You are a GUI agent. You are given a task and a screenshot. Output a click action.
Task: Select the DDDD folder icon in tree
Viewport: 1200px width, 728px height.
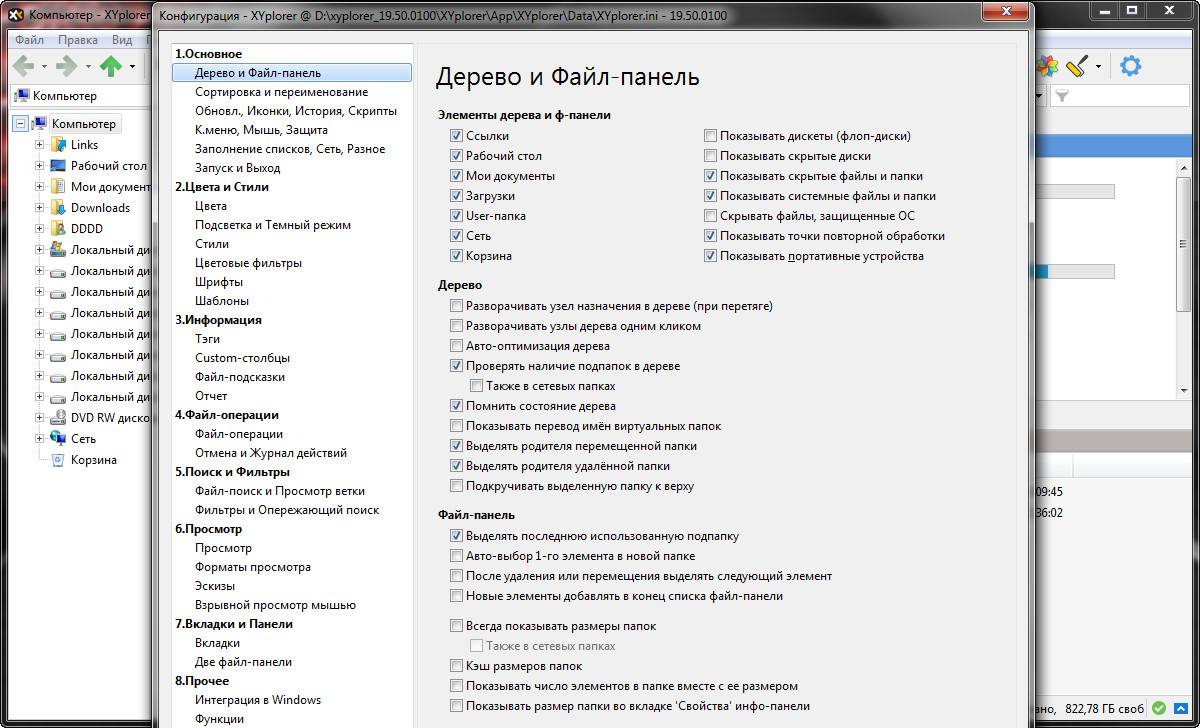[x=59, y=229]
